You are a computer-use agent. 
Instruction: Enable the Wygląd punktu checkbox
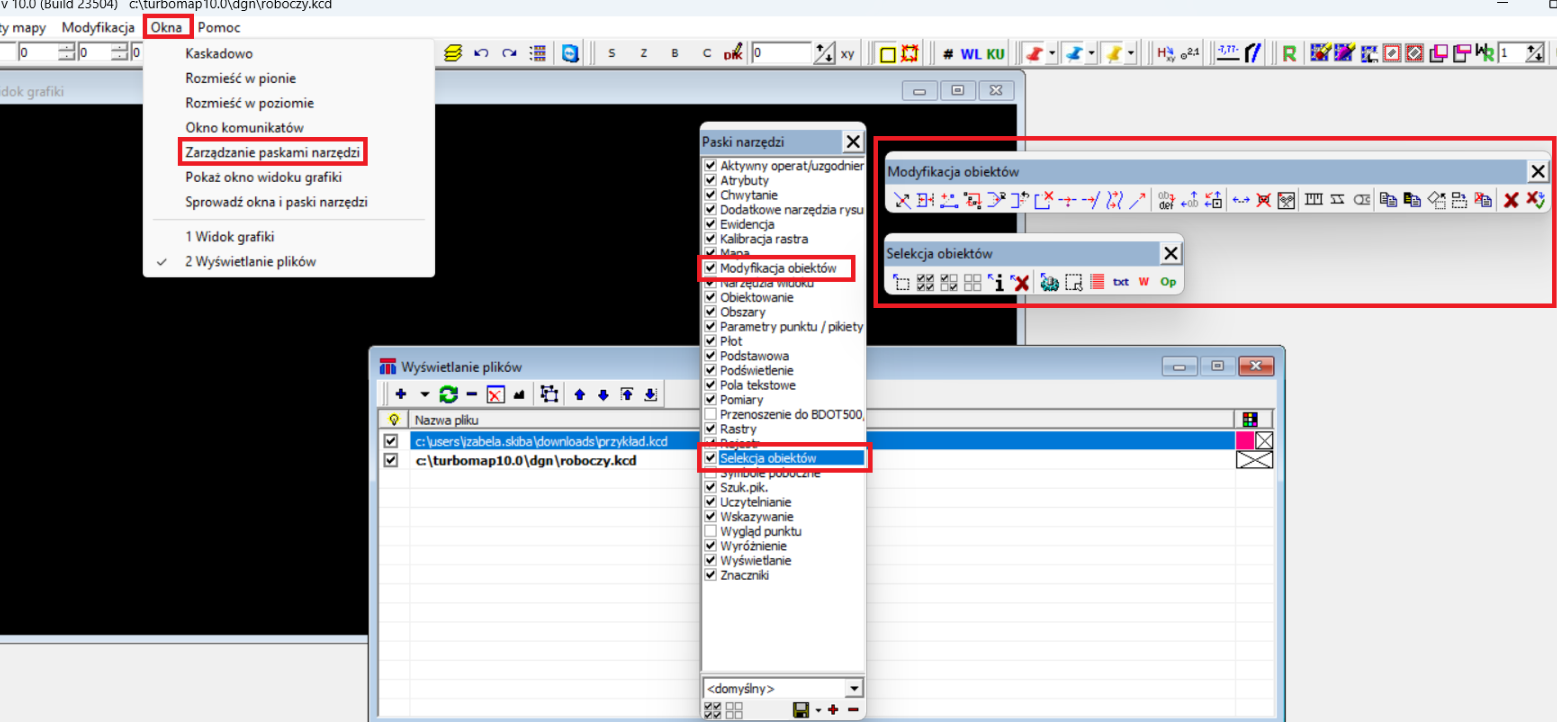click(x=710, y=532)
